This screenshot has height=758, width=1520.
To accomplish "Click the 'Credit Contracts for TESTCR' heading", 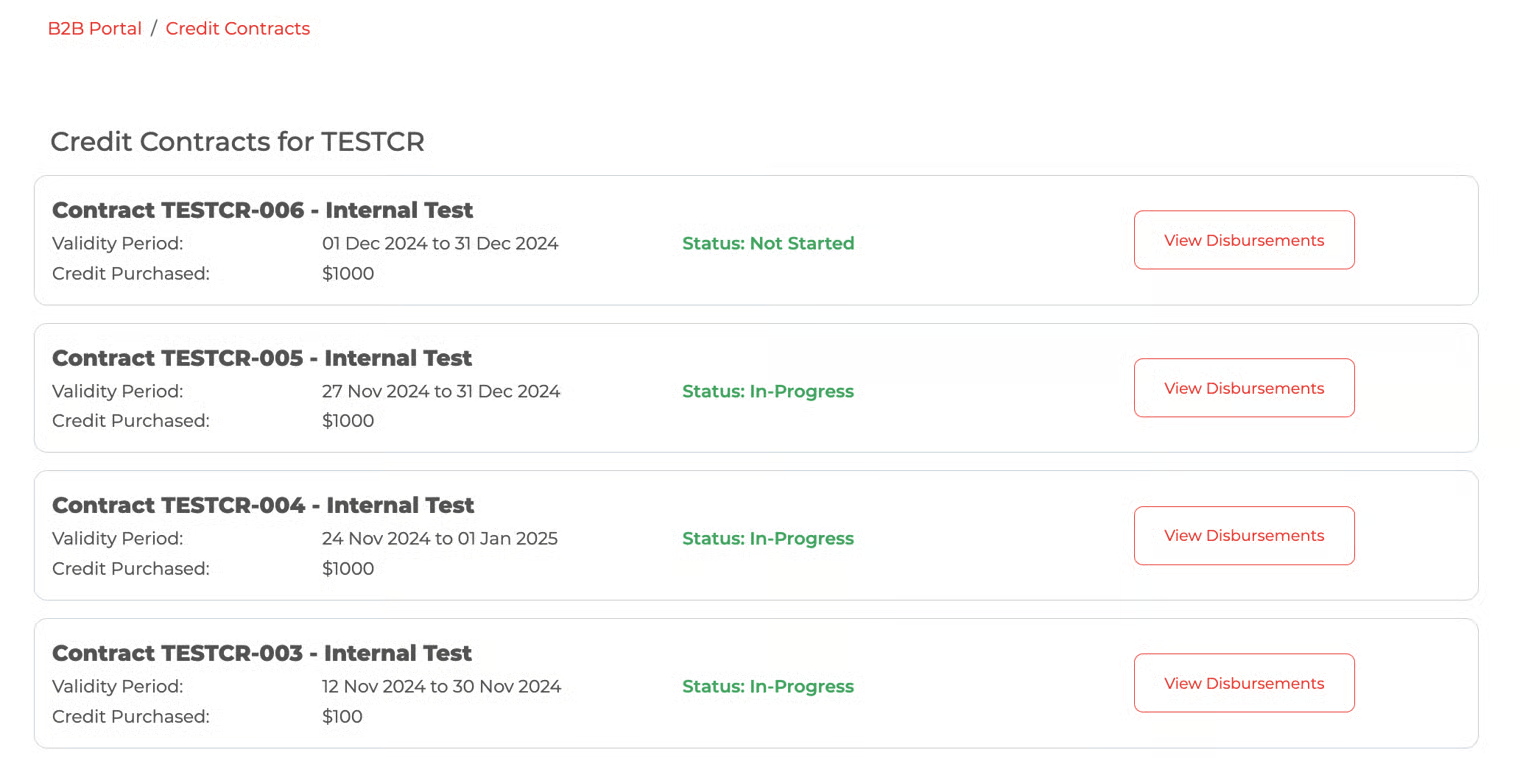I will point(237,142).
